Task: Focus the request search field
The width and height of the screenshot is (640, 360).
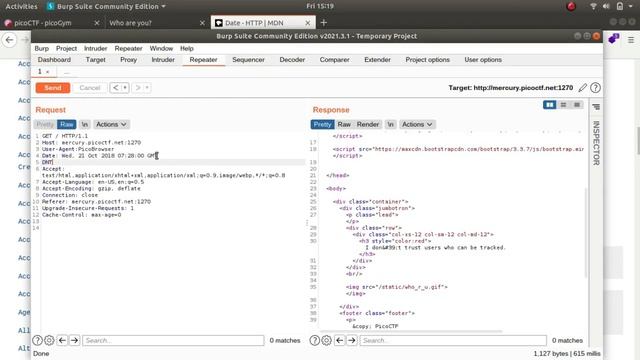Action: [173, 340]
